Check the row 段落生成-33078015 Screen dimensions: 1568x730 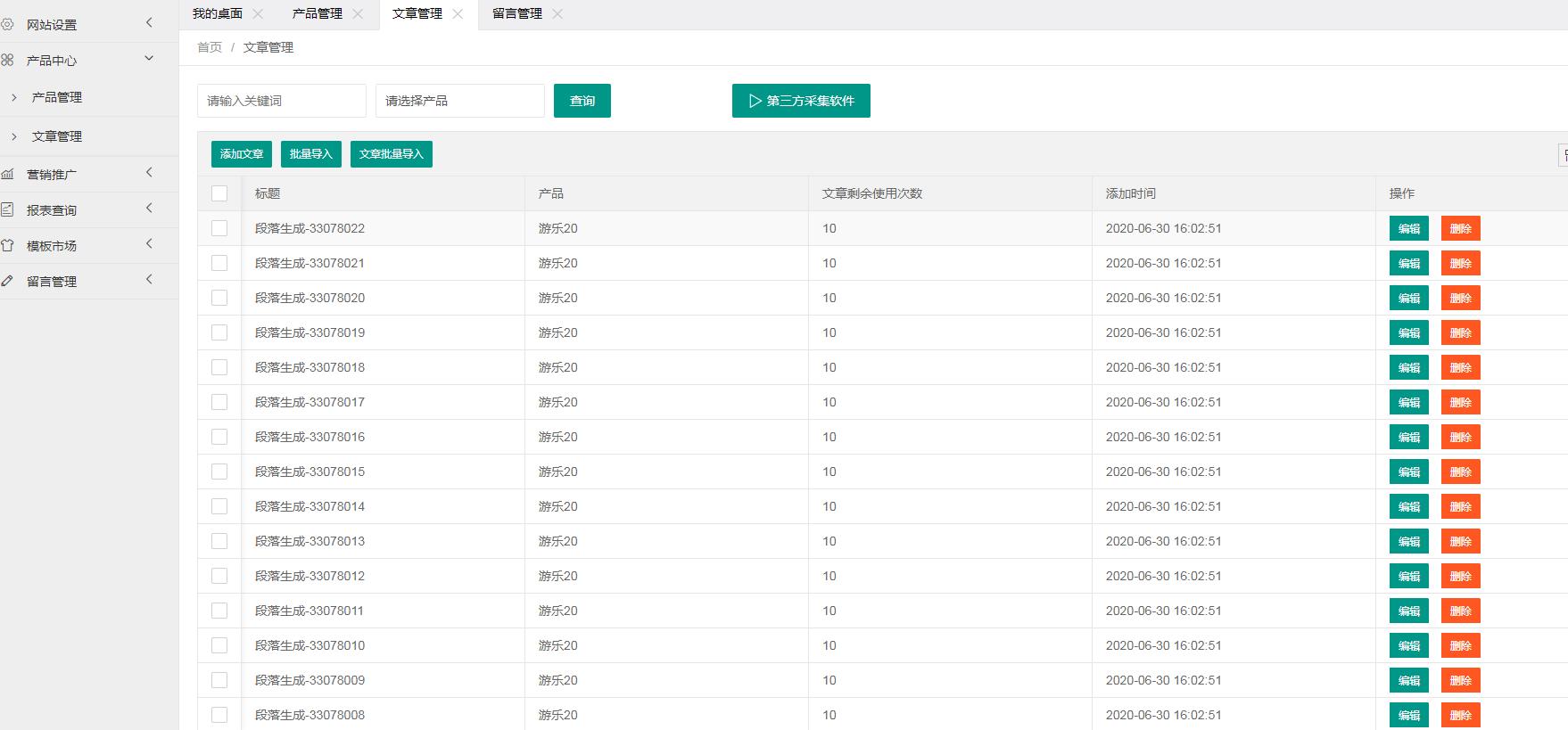coord(219,472)
